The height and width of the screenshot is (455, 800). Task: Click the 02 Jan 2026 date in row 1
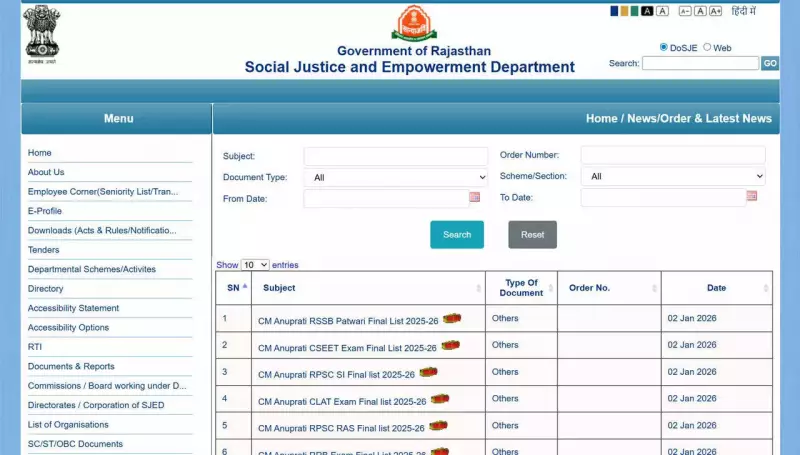click(x=692, y=318)
